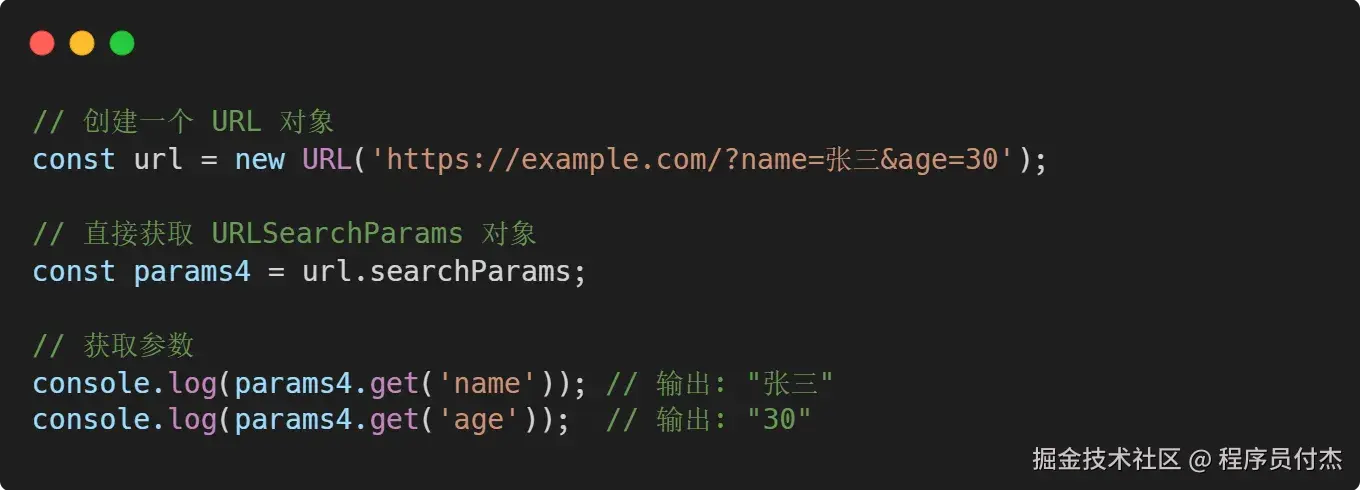
Task: Click the comment "创建一个 URL 对象"
Action: pyautogui.click(x=184, y=122)
